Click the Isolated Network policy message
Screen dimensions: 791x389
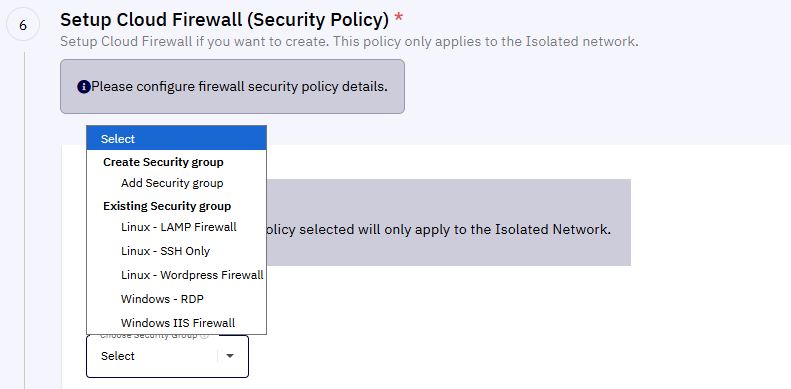(x=438, y=230)
